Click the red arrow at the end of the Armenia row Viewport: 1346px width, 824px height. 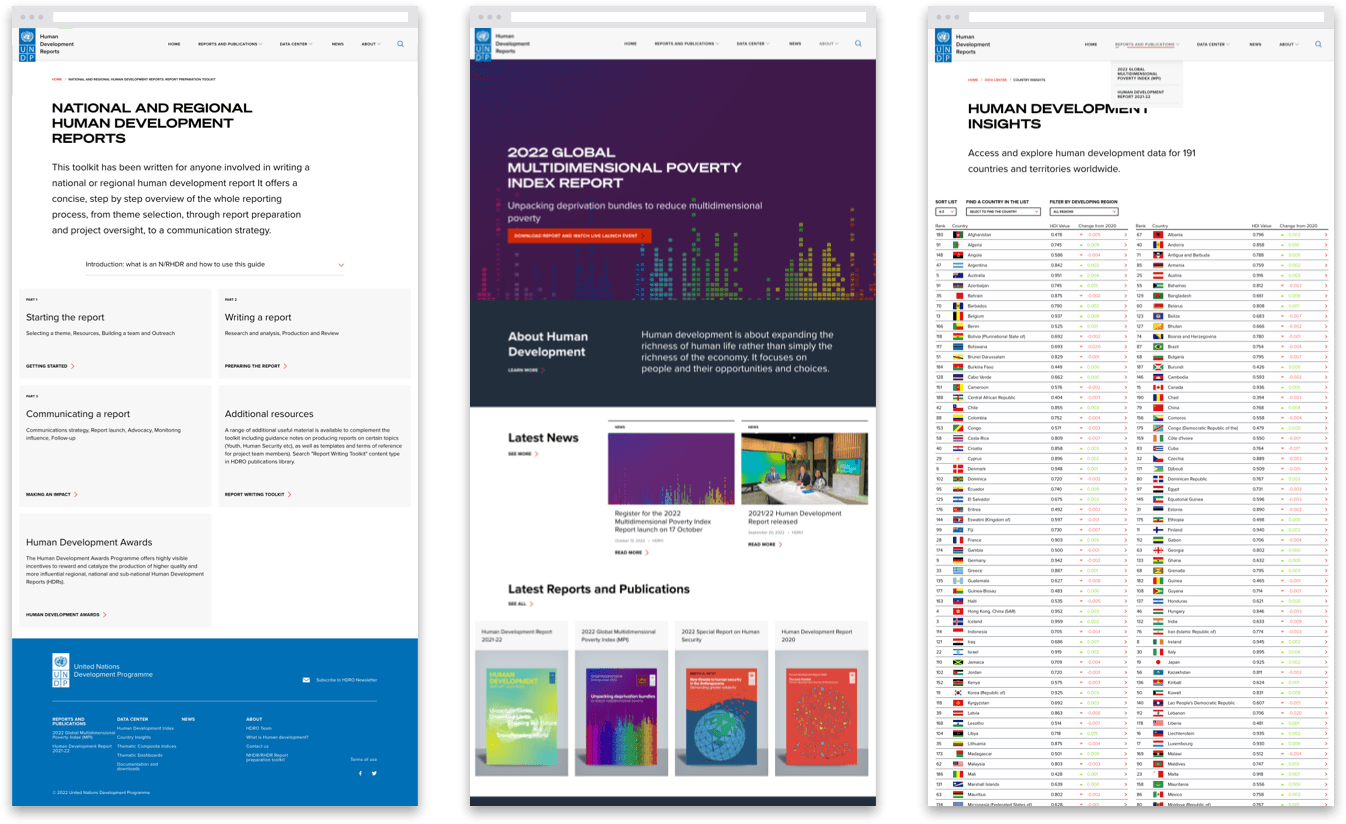(1326, 265)
